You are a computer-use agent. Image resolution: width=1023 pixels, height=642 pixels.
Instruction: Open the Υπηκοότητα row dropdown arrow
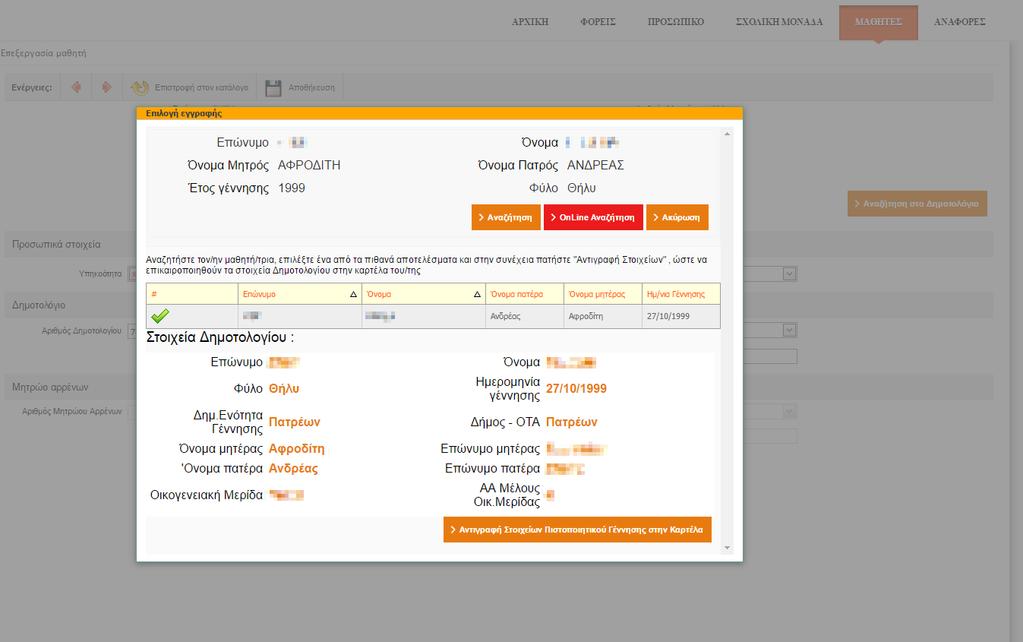pos(789,273)
